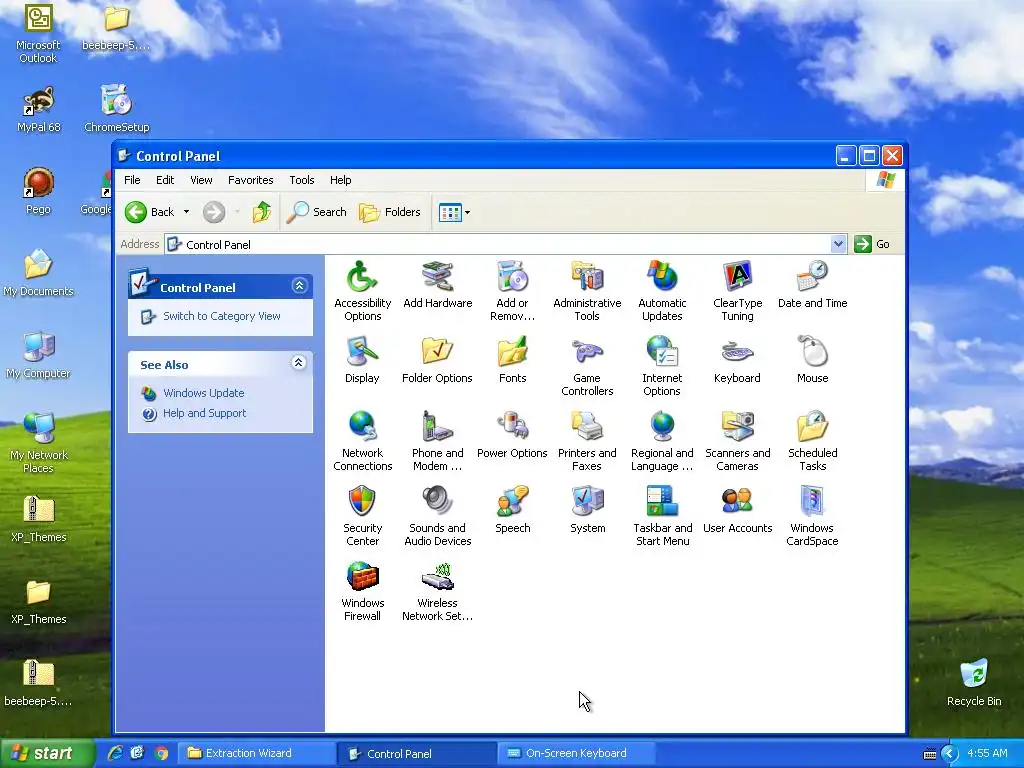Expand the Back history dropdown arrow
Viewport: 1024px width, 768px height.
pyautogui.click(x=186, y=212)
